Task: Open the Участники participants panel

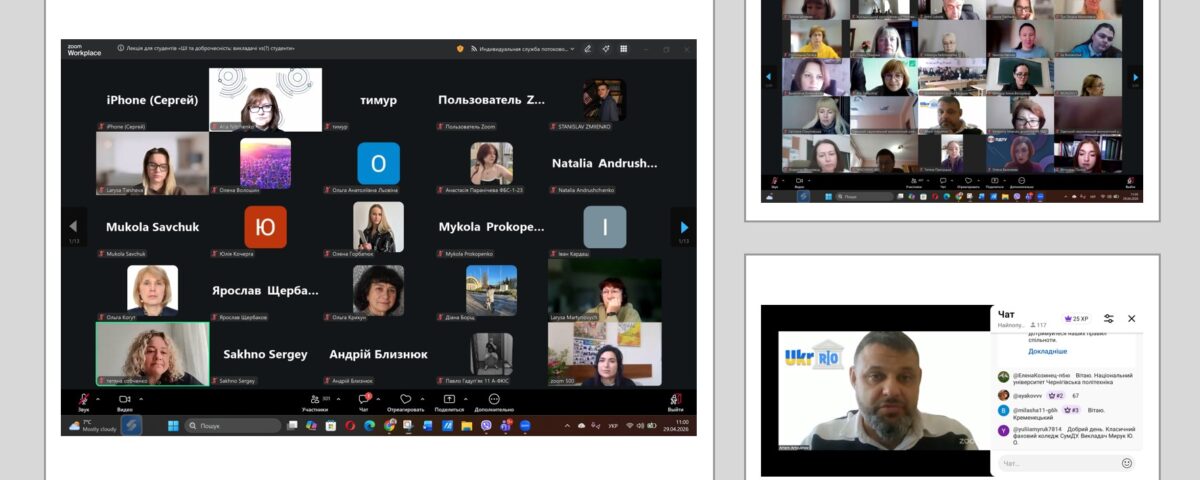Action: pos(315,399)
